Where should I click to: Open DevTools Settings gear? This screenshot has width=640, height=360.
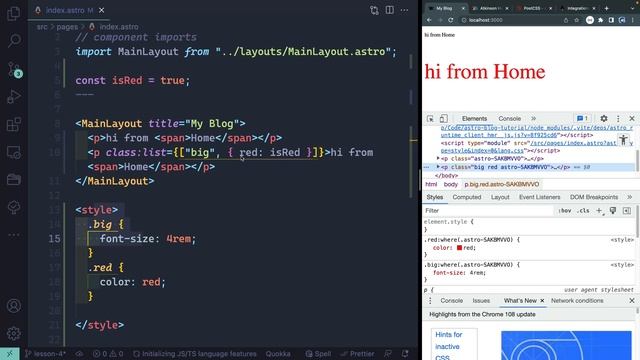pos(604,118)
